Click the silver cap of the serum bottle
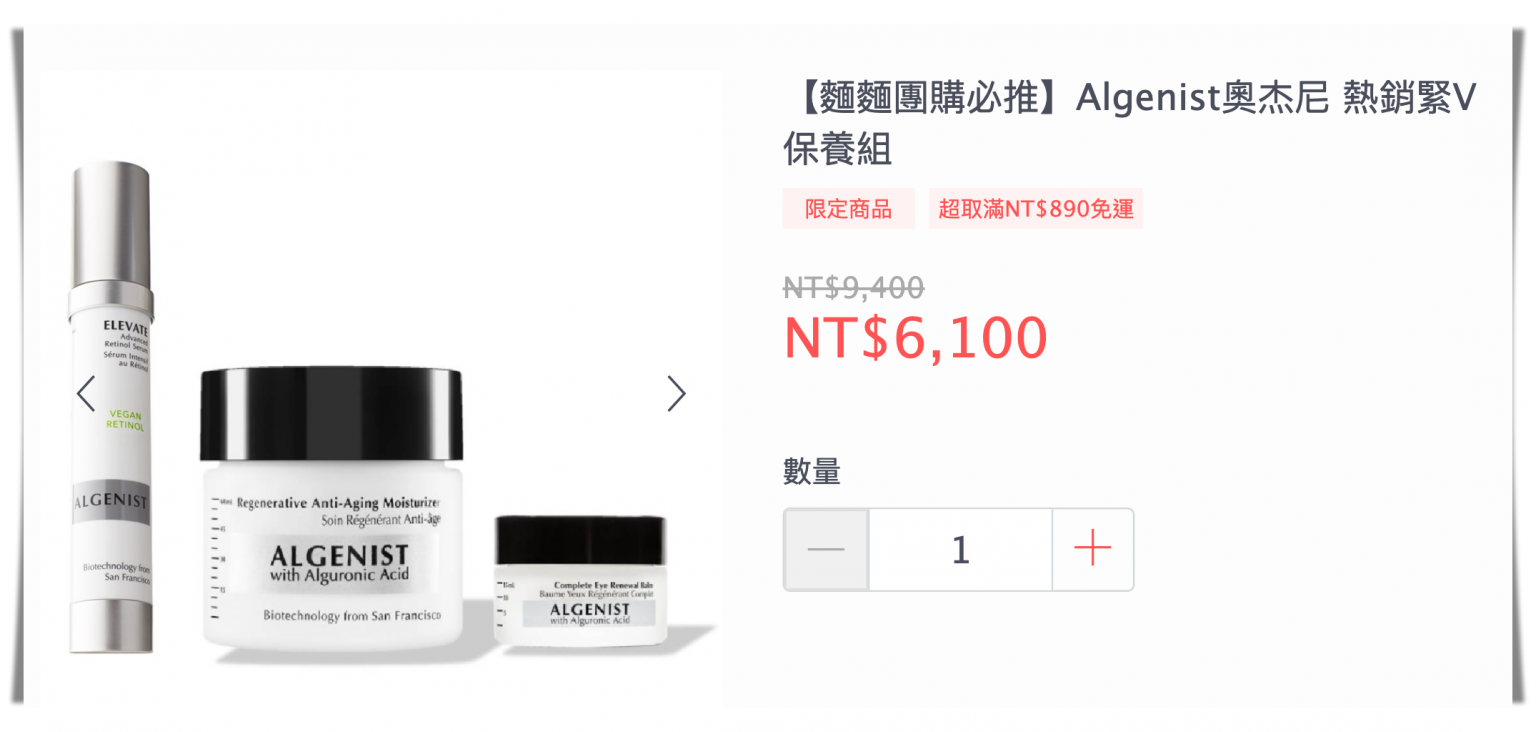Viewport: 1536px width, 732px height. 110,226
